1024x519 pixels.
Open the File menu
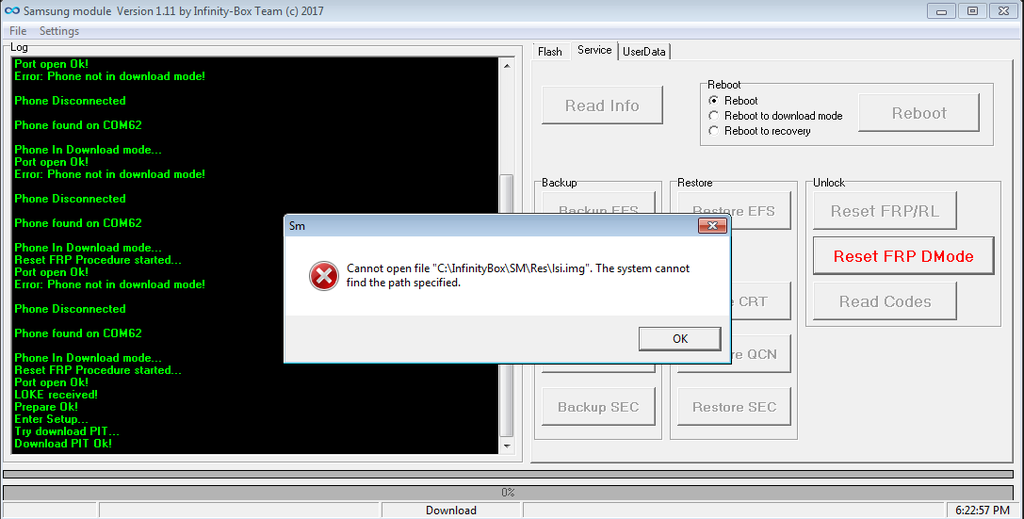tap(18, 31)
